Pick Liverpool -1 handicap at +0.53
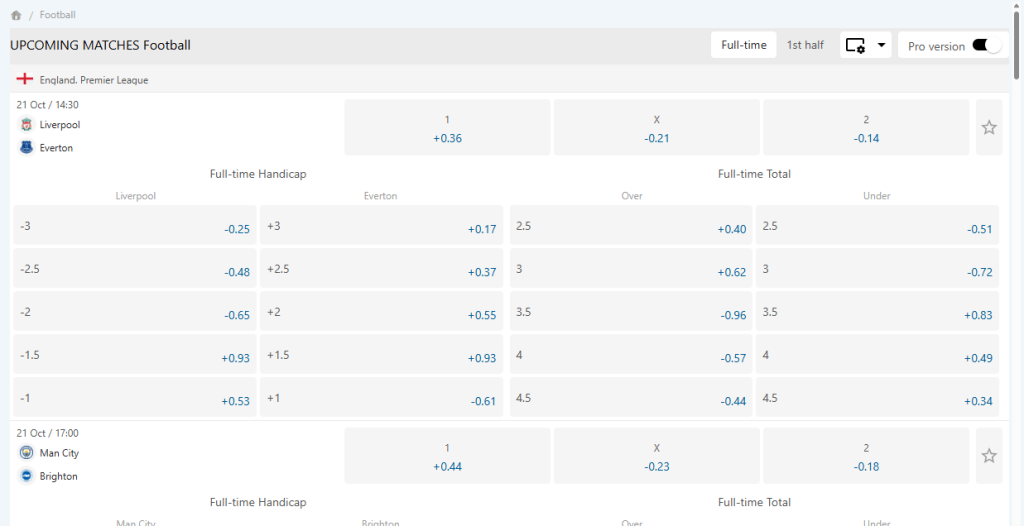 point(135,397)
